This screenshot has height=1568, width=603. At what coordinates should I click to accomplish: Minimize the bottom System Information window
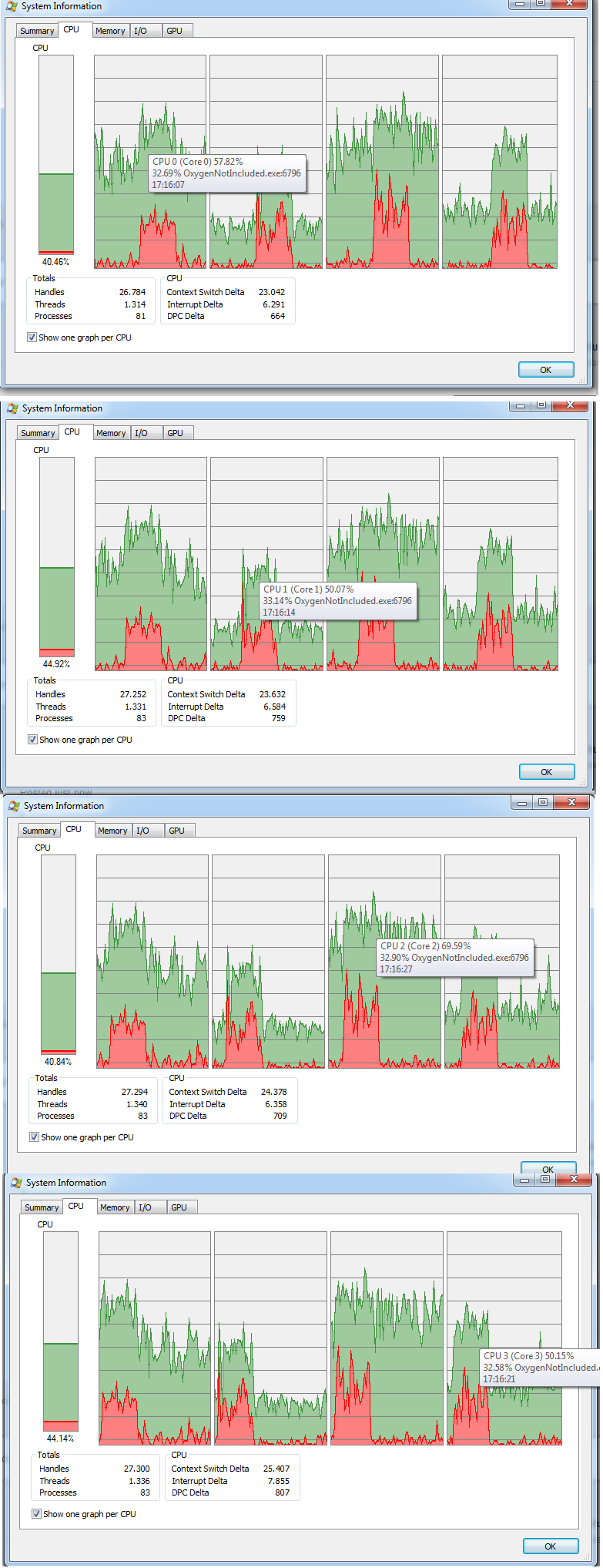point(524,1180)
